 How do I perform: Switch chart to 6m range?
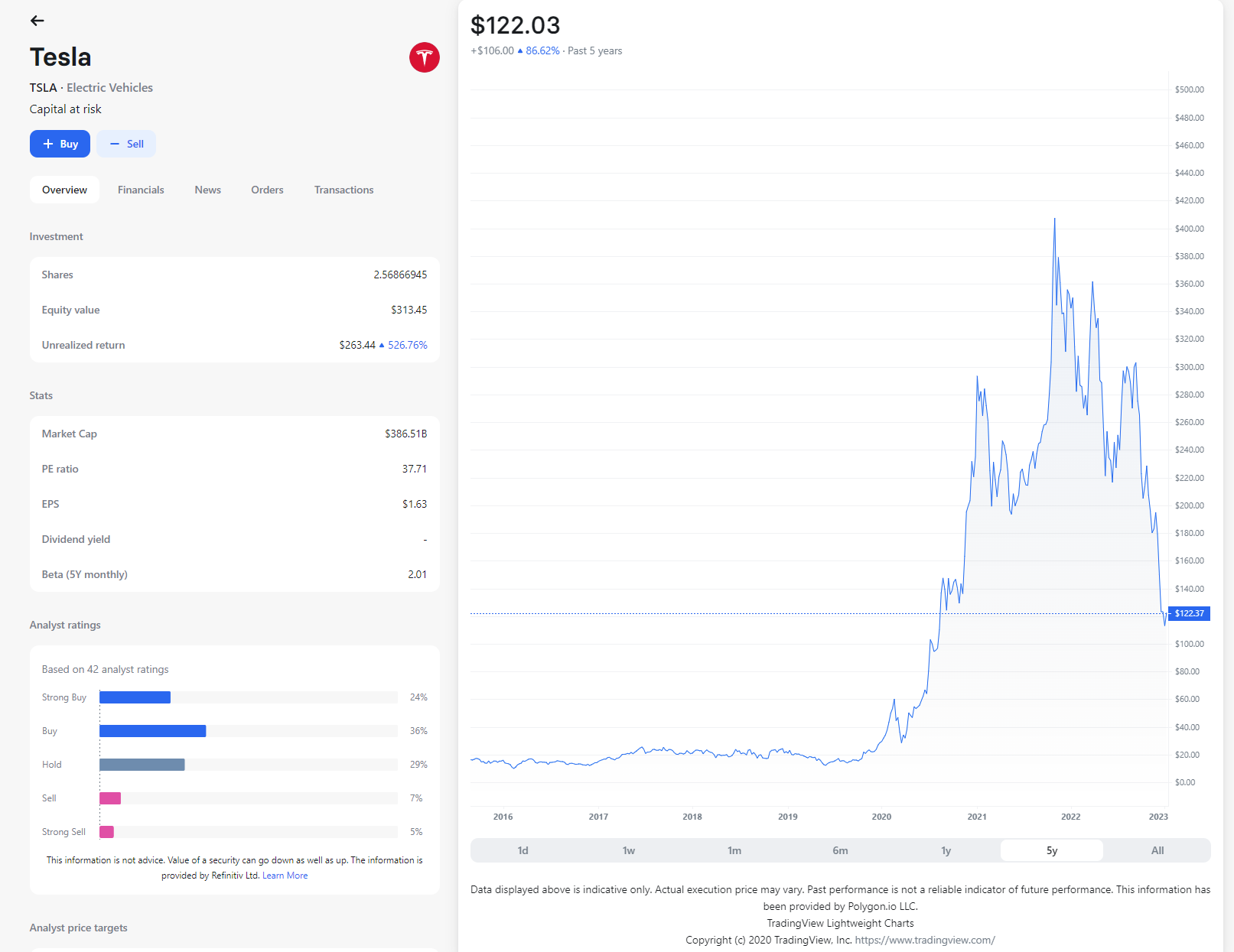[840, 850]
